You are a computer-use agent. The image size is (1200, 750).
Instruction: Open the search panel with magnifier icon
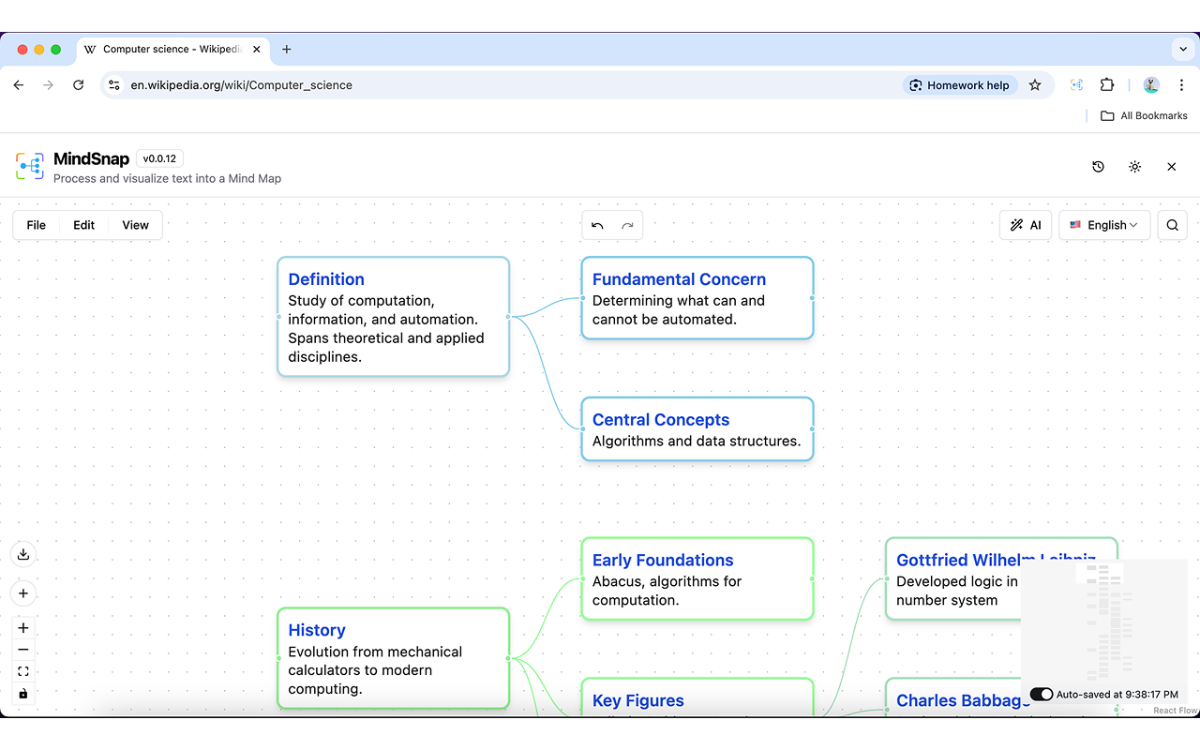tap(1172, 225)
